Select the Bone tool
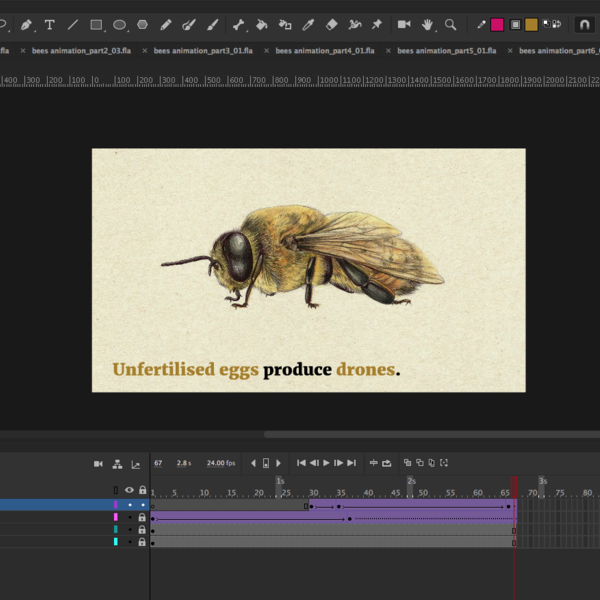 (238, 25)
